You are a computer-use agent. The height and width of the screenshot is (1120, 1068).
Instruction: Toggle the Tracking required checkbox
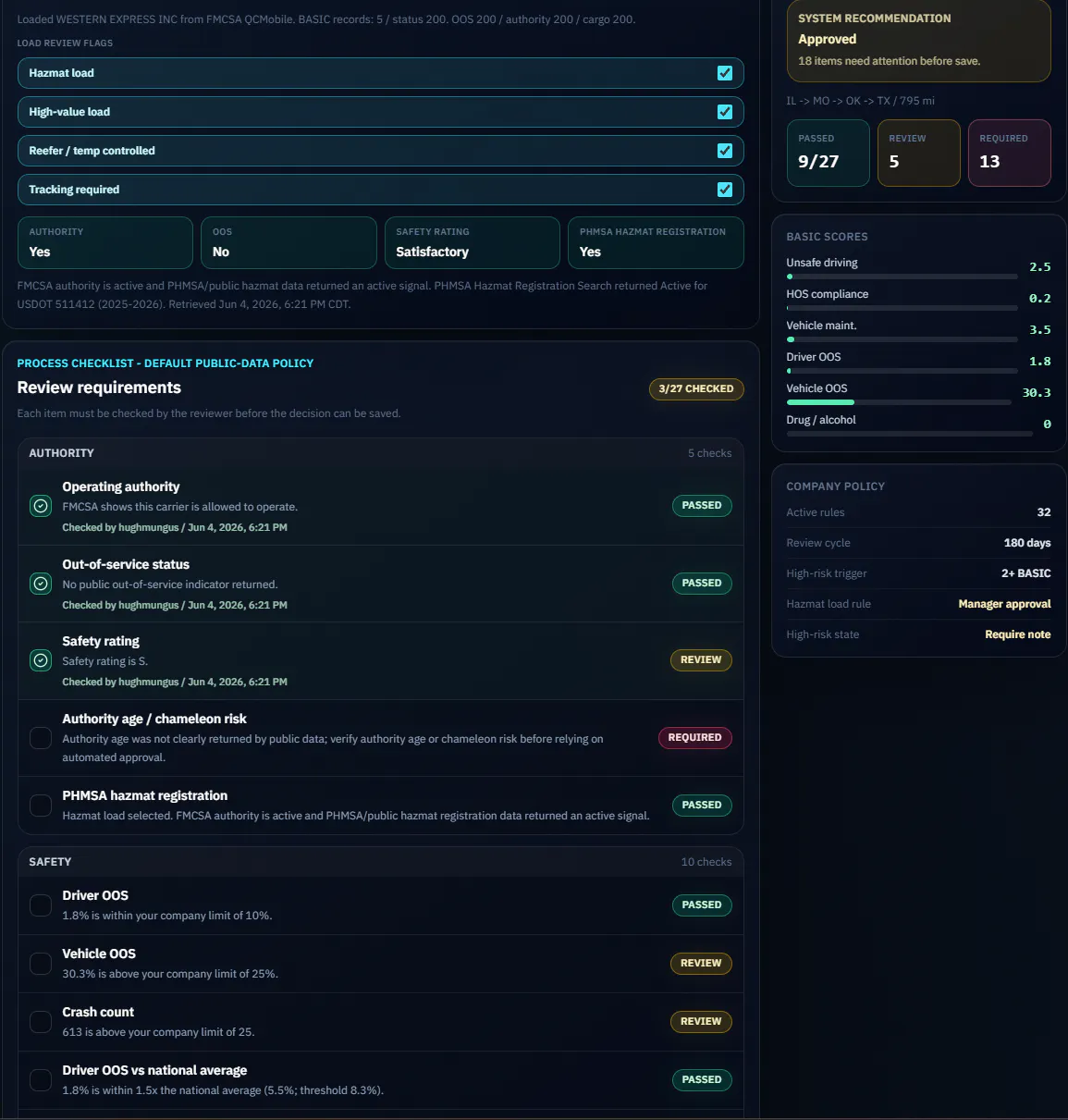[725, 190]
